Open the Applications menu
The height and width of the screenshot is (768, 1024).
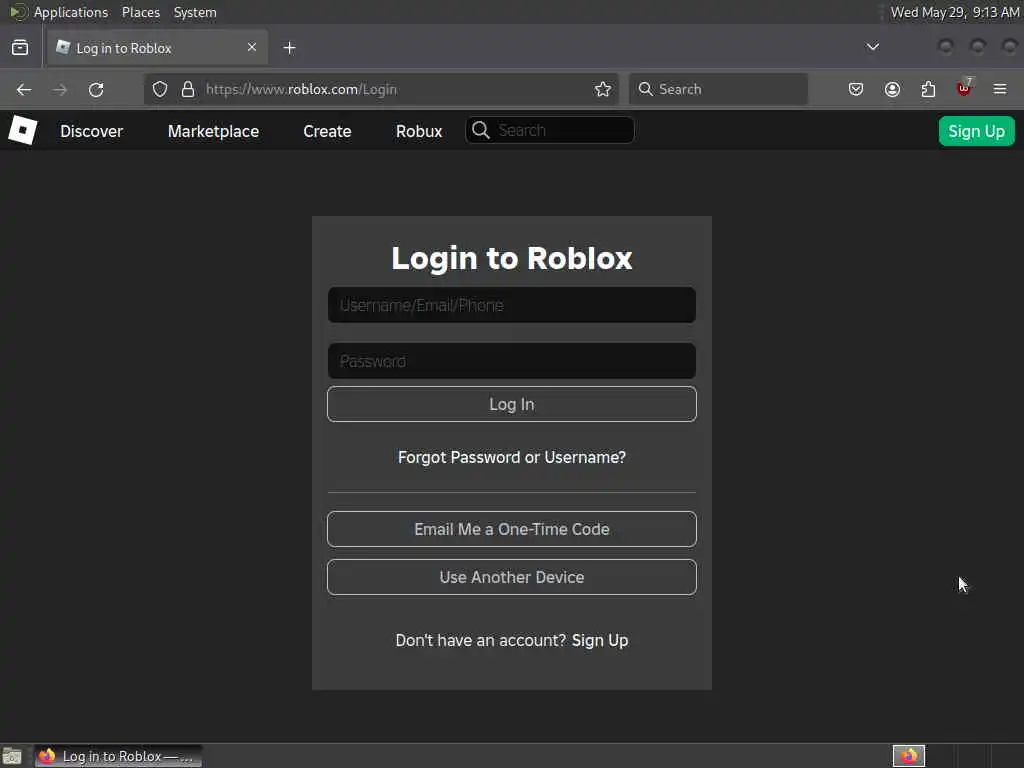71,12
